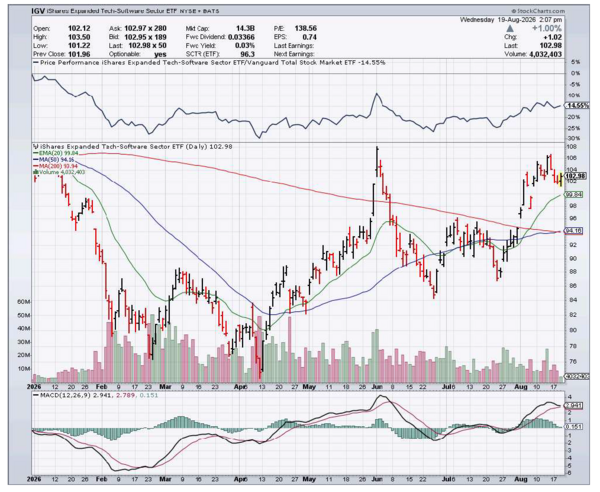
Task: Click the Open value 102.12
Action: (79, 28)
